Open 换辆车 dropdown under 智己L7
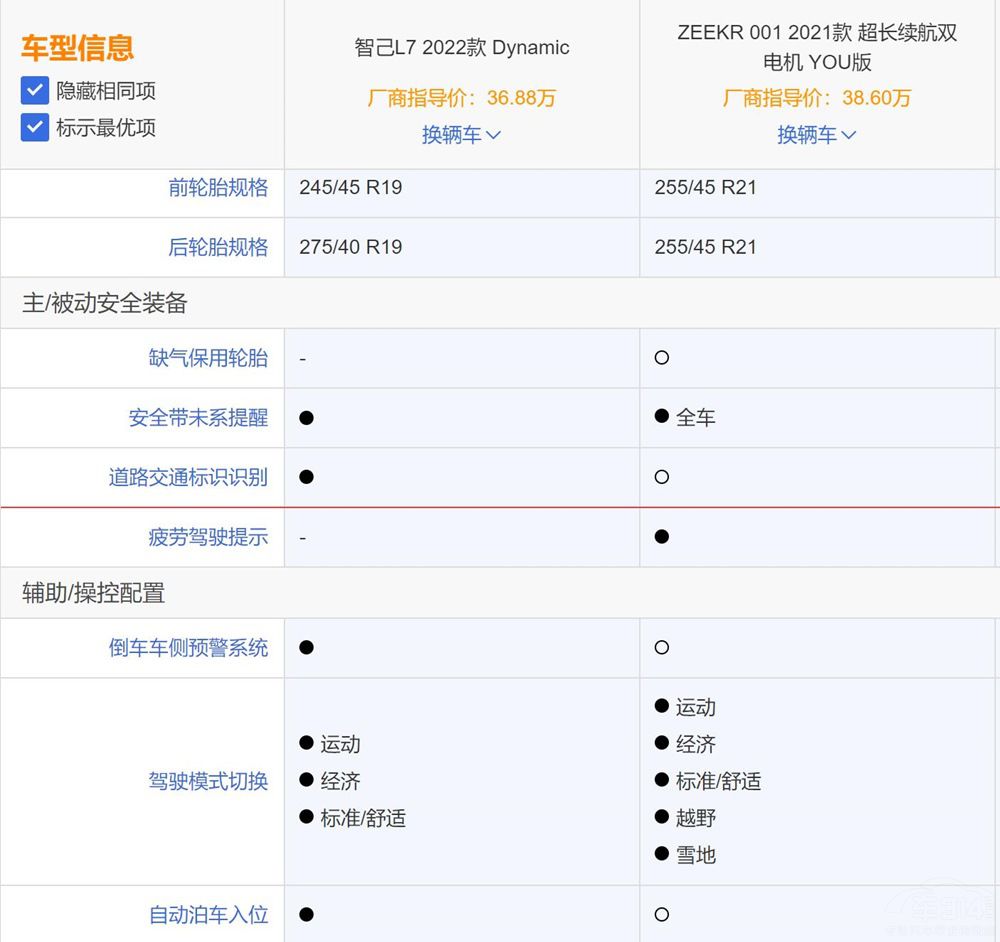 tap(461, 135)
